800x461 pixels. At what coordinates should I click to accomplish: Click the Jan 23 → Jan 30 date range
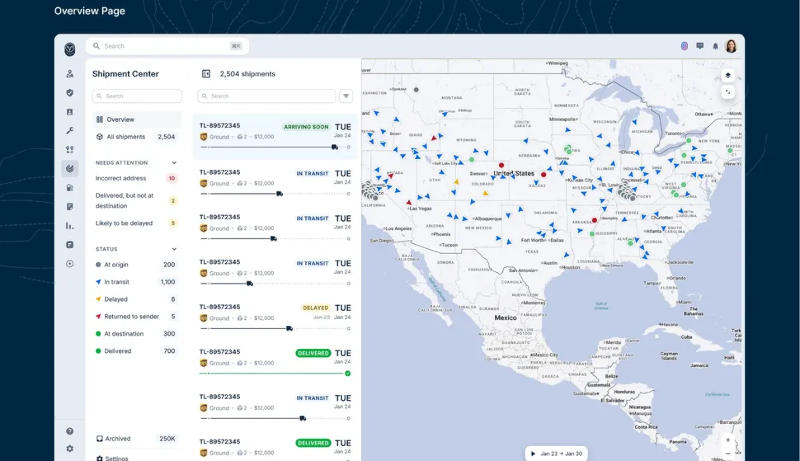point(561,453)
